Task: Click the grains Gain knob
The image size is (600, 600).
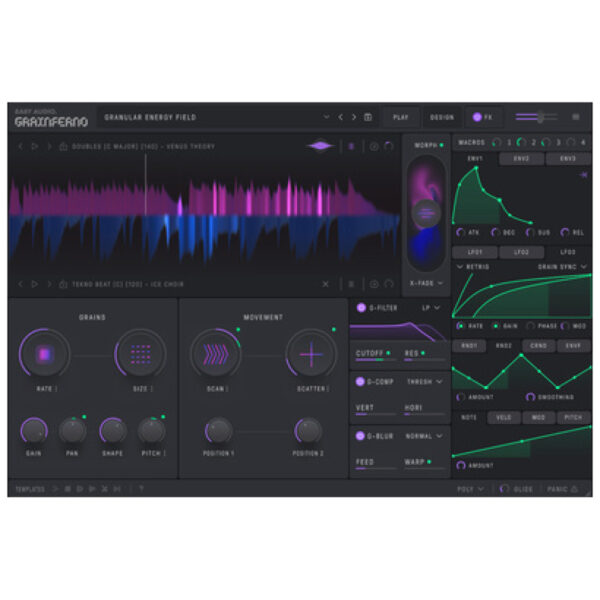Action: point(34,431)
